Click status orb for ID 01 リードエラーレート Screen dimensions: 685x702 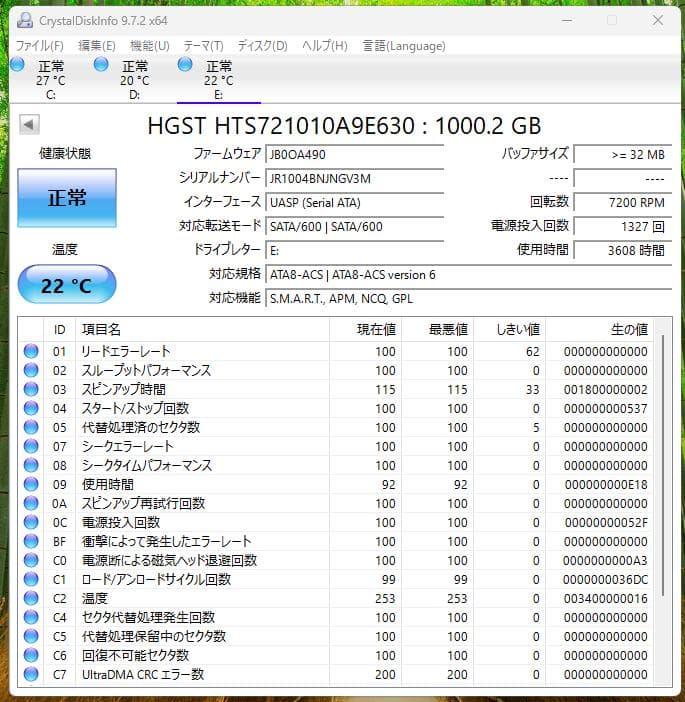pos(31,351)
